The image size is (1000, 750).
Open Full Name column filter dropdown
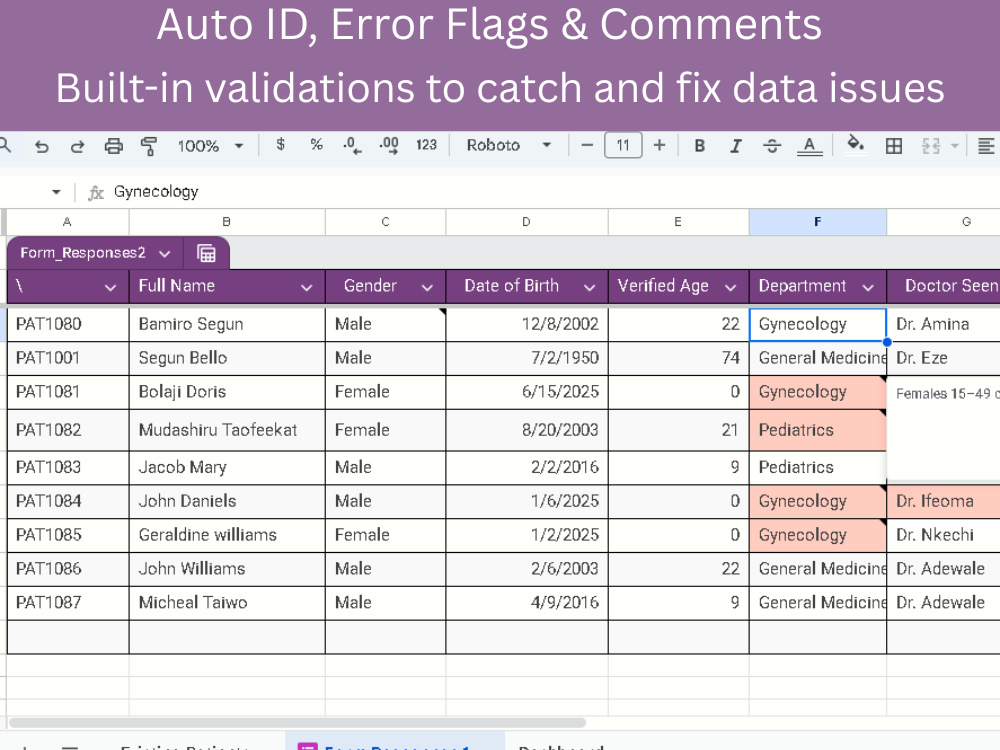307,288
